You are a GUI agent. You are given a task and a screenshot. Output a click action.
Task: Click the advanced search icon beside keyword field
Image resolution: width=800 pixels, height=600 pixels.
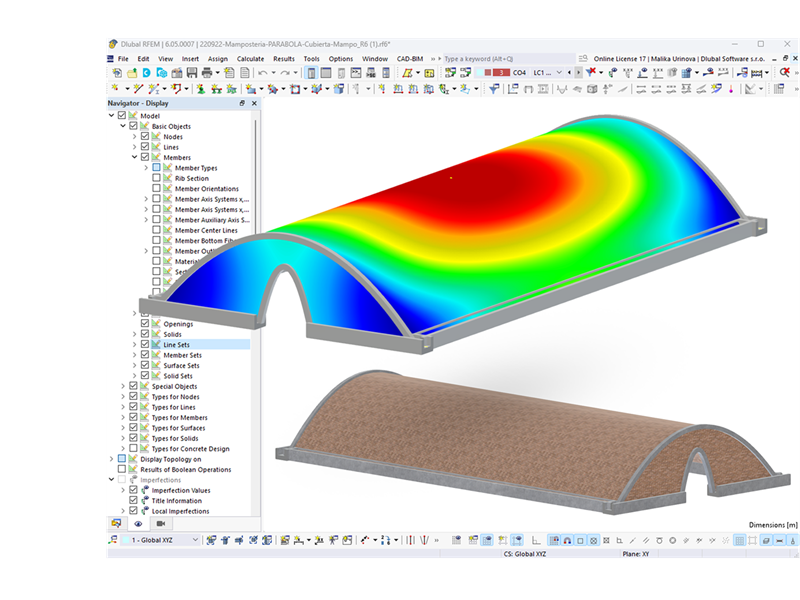pyautogui.click(x=583, y=59)
